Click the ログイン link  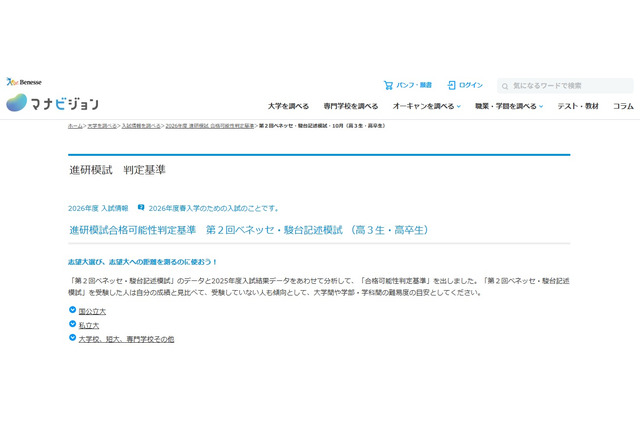[x=471, y=85]
